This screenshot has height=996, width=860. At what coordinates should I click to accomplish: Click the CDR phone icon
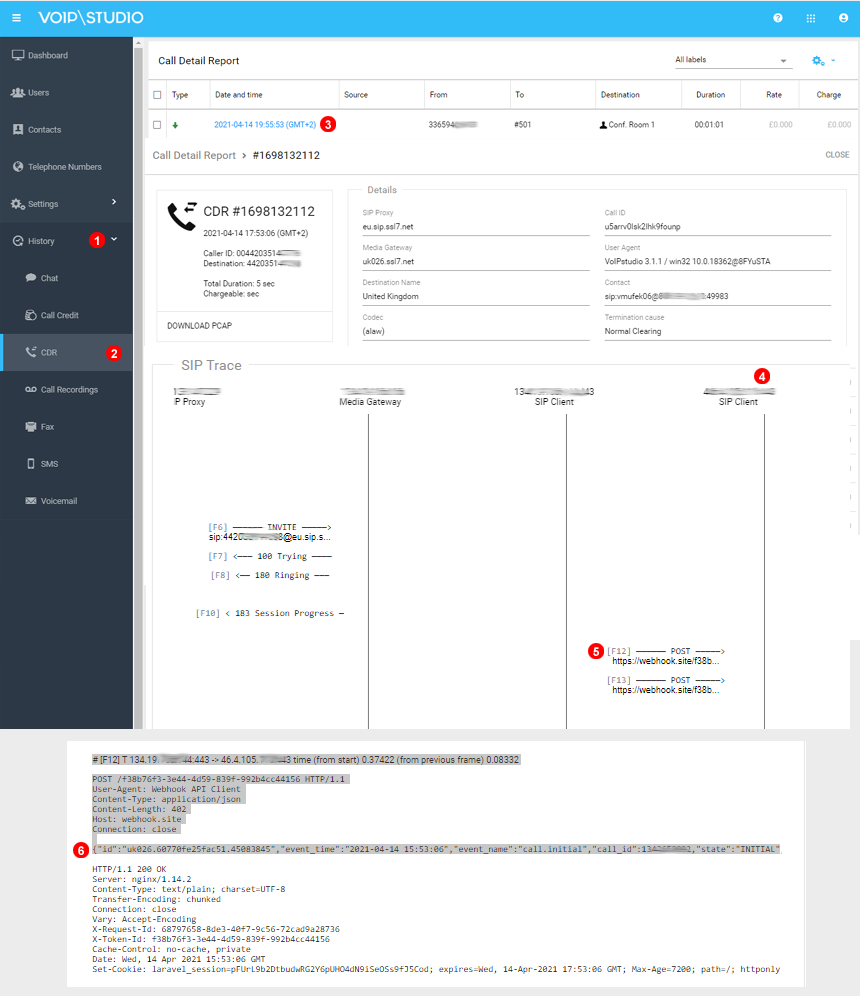[30, 352]
